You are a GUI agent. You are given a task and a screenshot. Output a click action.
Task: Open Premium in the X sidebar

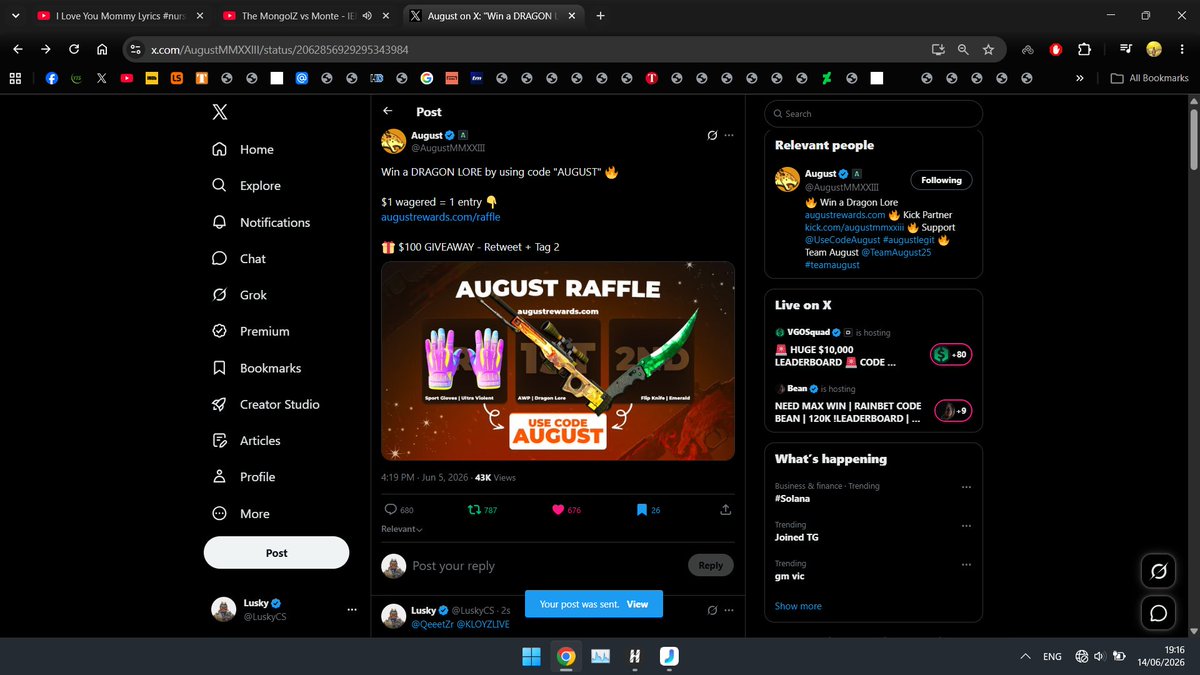tap(250, 331)
